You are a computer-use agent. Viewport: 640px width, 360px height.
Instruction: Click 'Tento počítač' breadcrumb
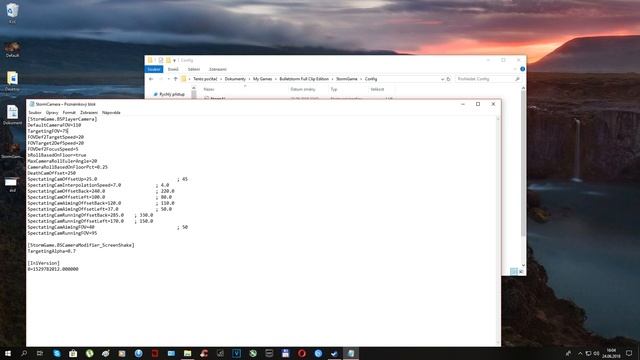coord(205,79)
